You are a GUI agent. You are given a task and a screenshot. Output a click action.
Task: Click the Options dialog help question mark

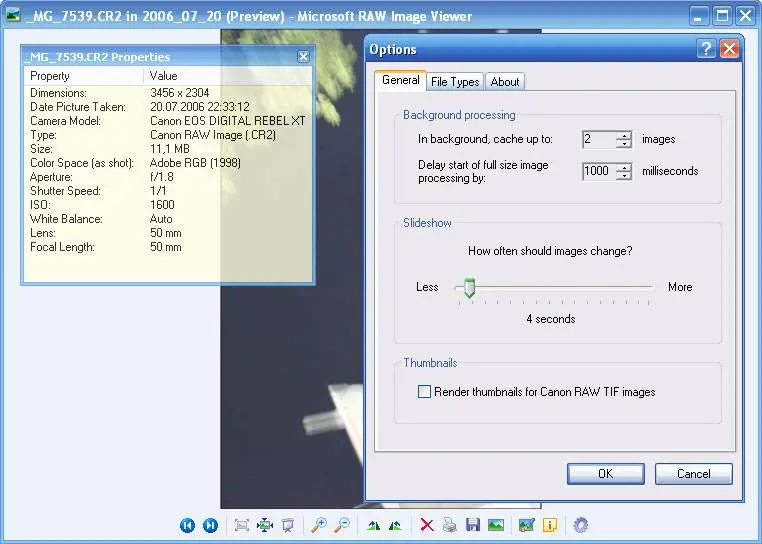706,49
